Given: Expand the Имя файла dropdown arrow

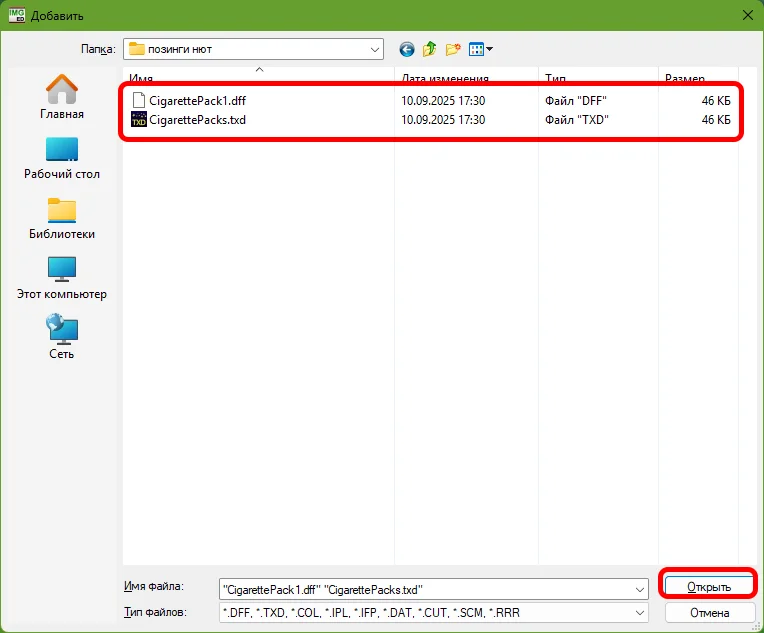Looking at the screenshot, I should click(x=640, y=590).
